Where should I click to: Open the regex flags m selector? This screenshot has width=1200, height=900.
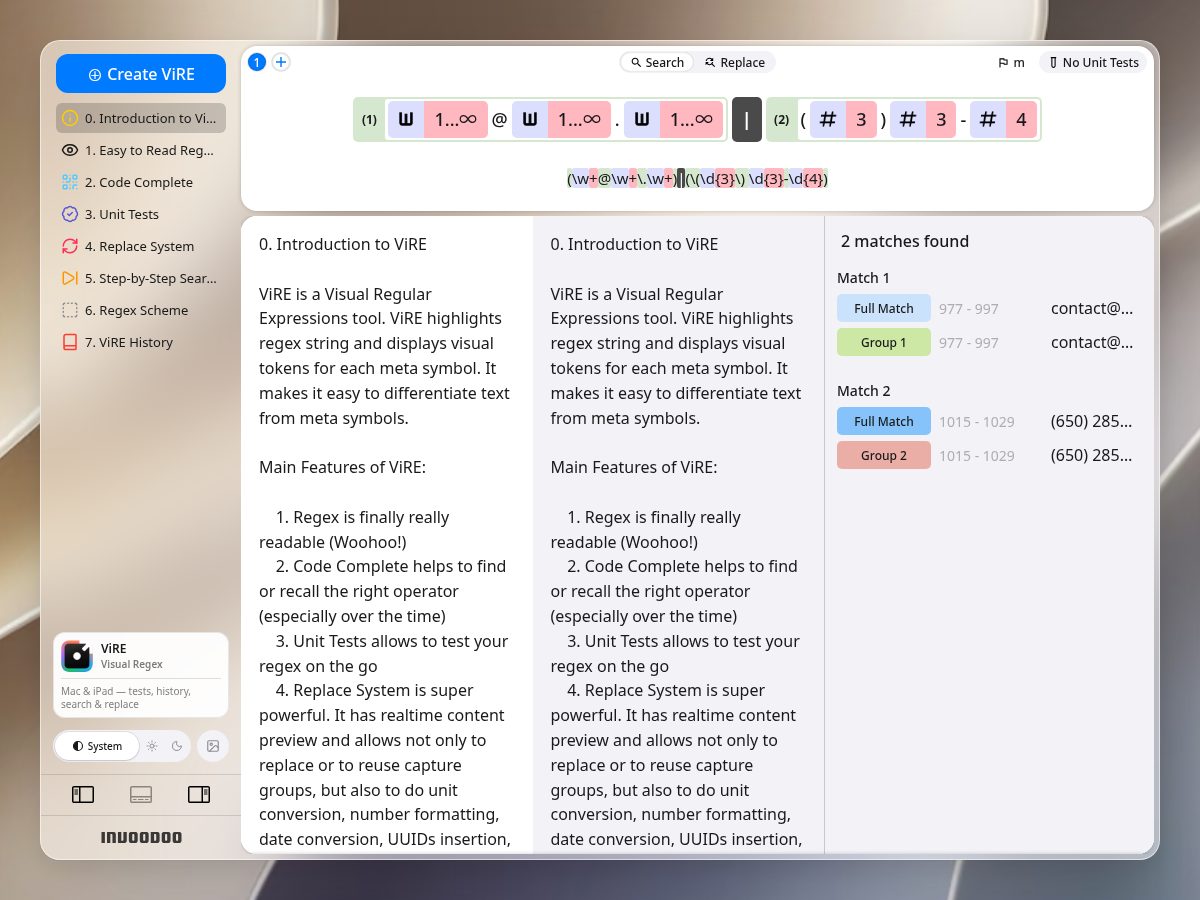click(x=1011, y=62)
